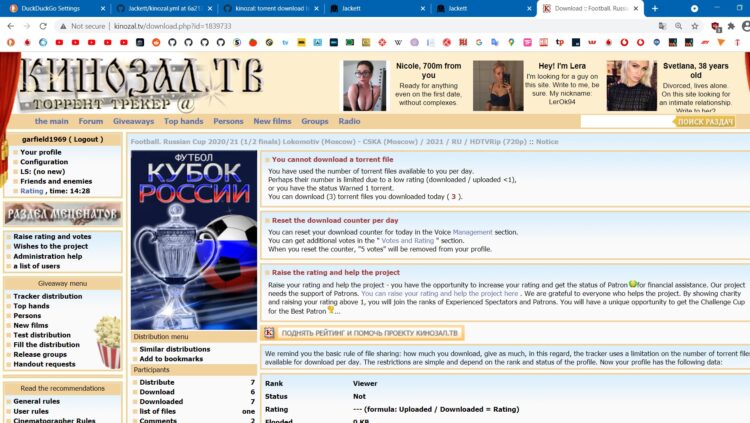
Task: Reload the kinozal.tv page
Action: click(43, 26)
